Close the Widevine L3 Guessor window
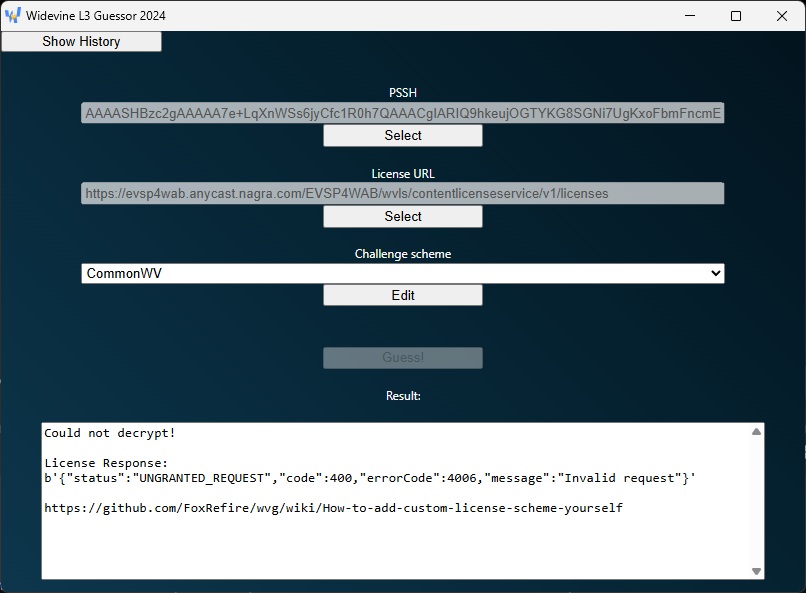Image resolution: width=806 pixels, height=593 pixels. click(782, 16)
